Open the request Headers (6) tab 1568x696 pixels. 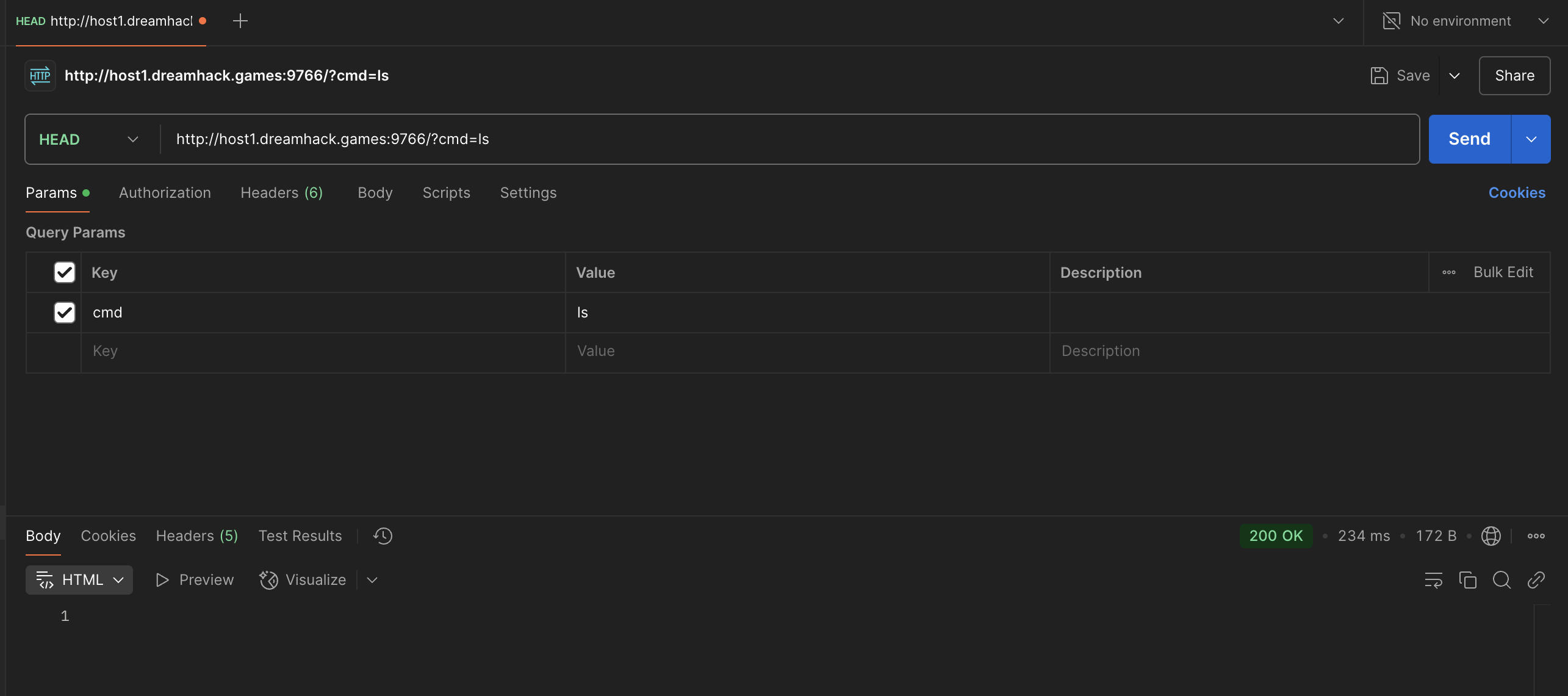pyautogui.click(x=281, y=192)
